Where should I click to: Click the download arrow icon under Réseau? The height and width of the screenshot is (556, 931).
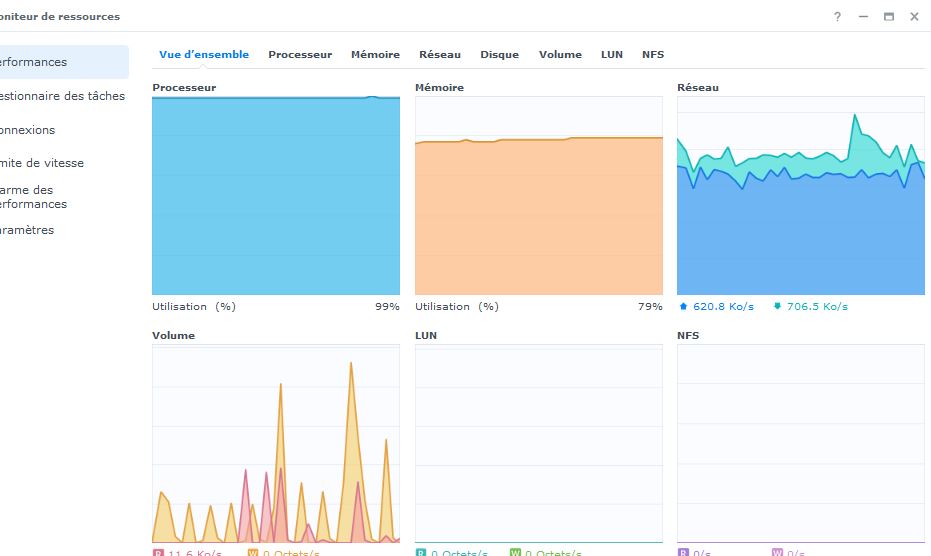(x=777, y=307)
